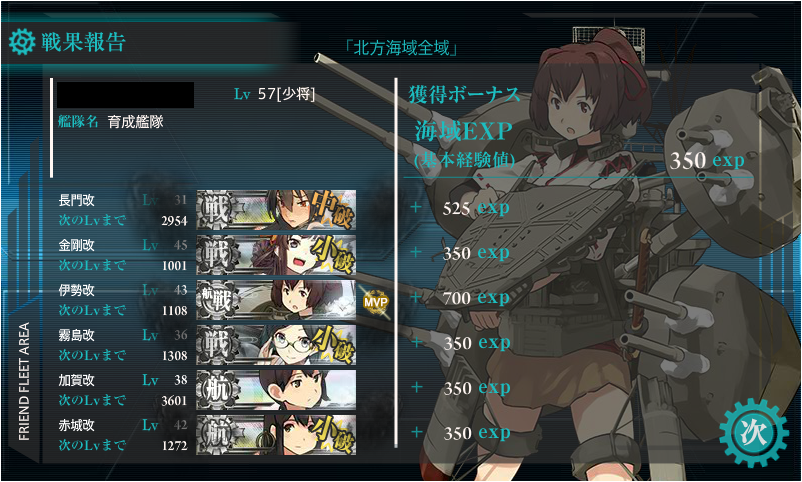Click the 戦 type emblem on 霧島改
This screenshot has width=802, height=482.
coord(218,345)
